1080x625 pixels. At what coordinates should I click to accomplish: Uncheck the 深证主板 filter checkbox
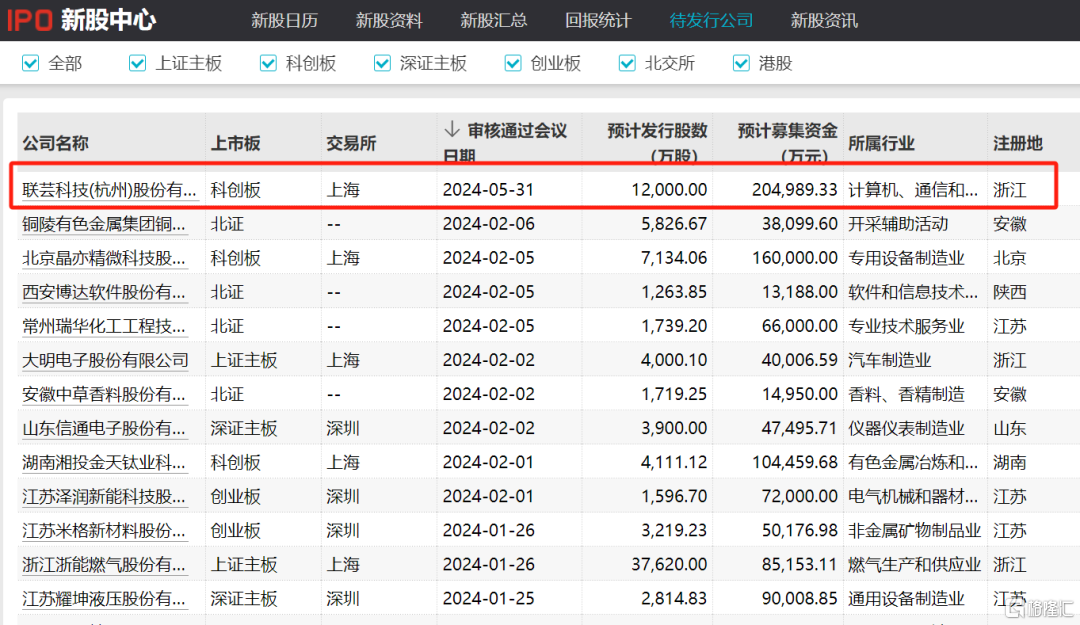pos(382,63)
